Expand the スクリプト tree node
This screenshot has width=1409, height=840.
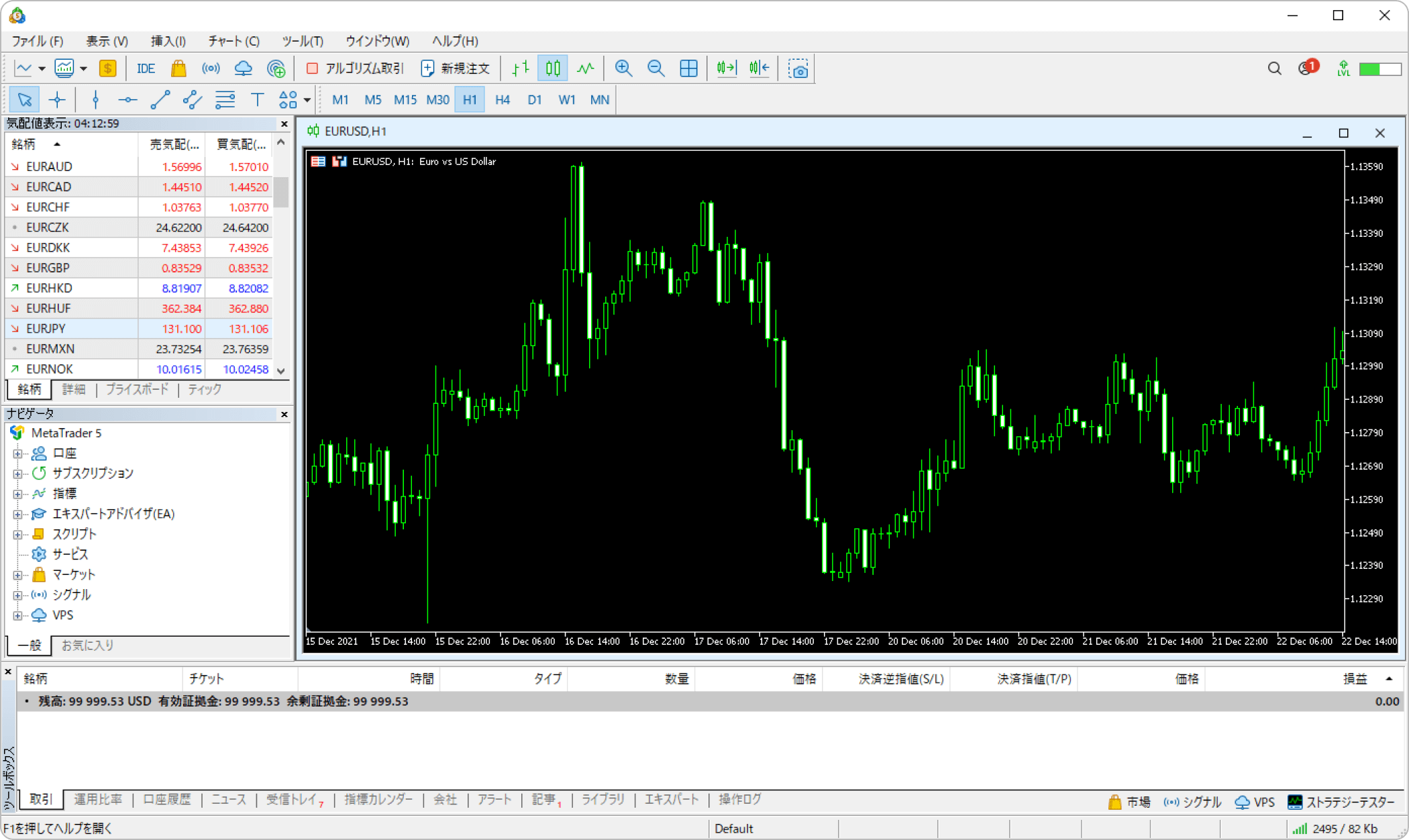pyautogui.click(x=17, y=535)
